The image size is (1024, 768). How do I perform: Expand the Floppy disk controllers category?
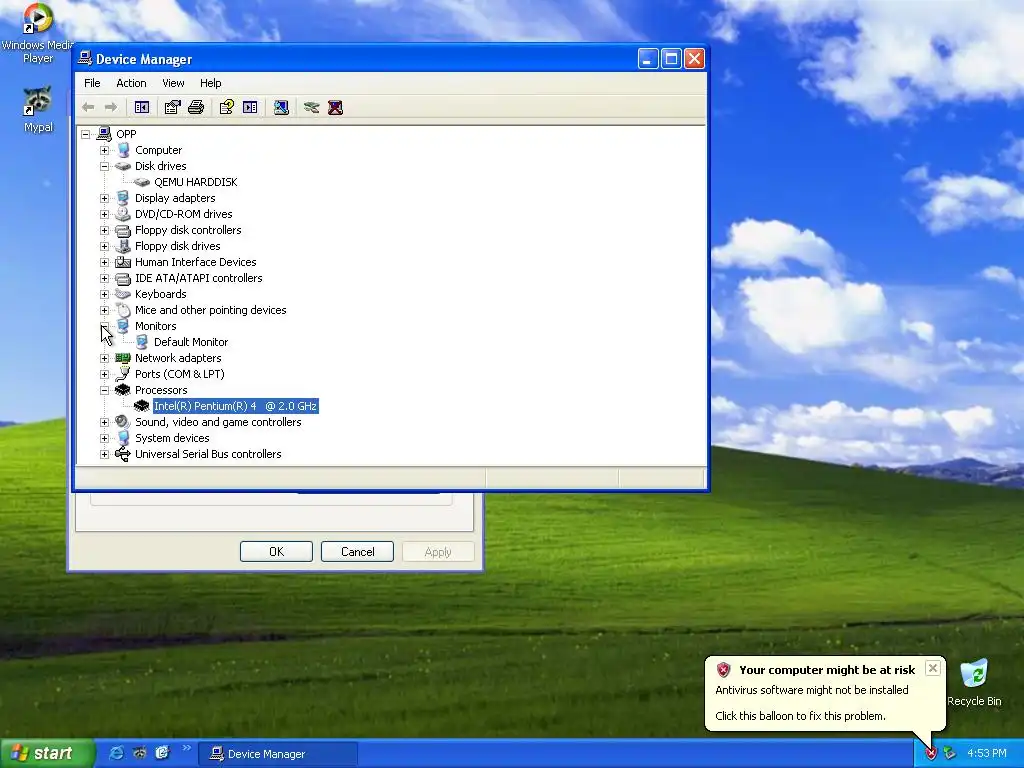click(x=104, y=230)
